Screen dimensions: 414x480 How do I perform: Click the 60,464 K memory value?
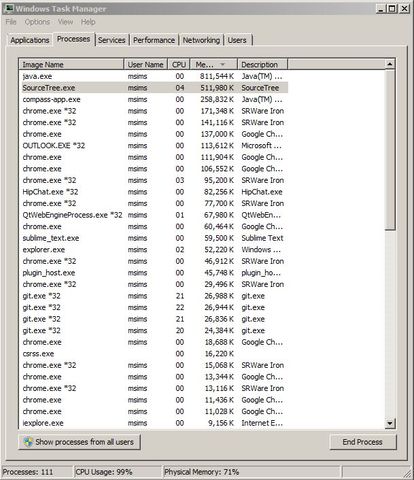point(219,227)
